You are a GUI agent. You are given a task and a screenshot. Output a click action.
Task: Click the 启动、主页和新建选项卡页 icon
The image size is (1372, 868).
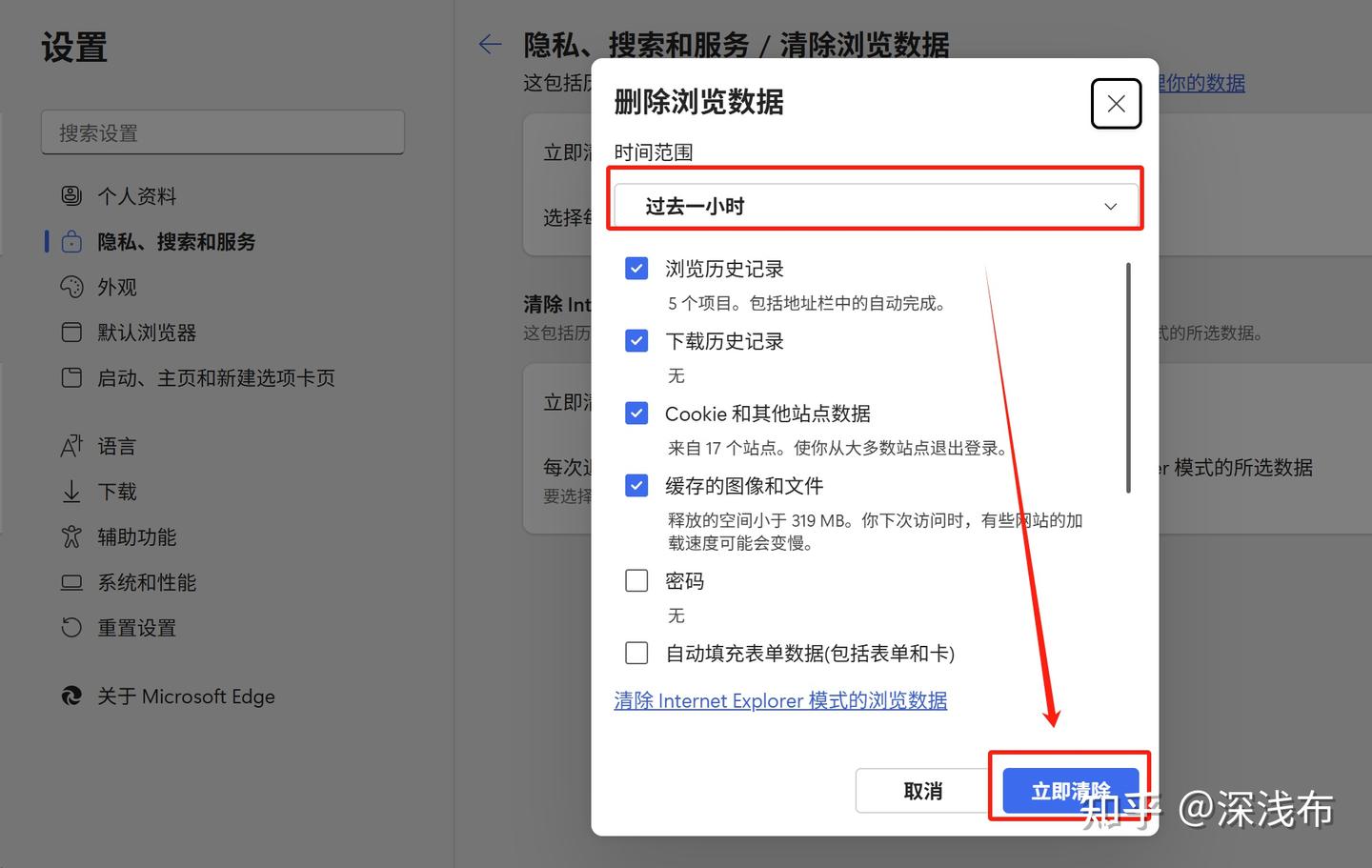click(x=71, y=377)
